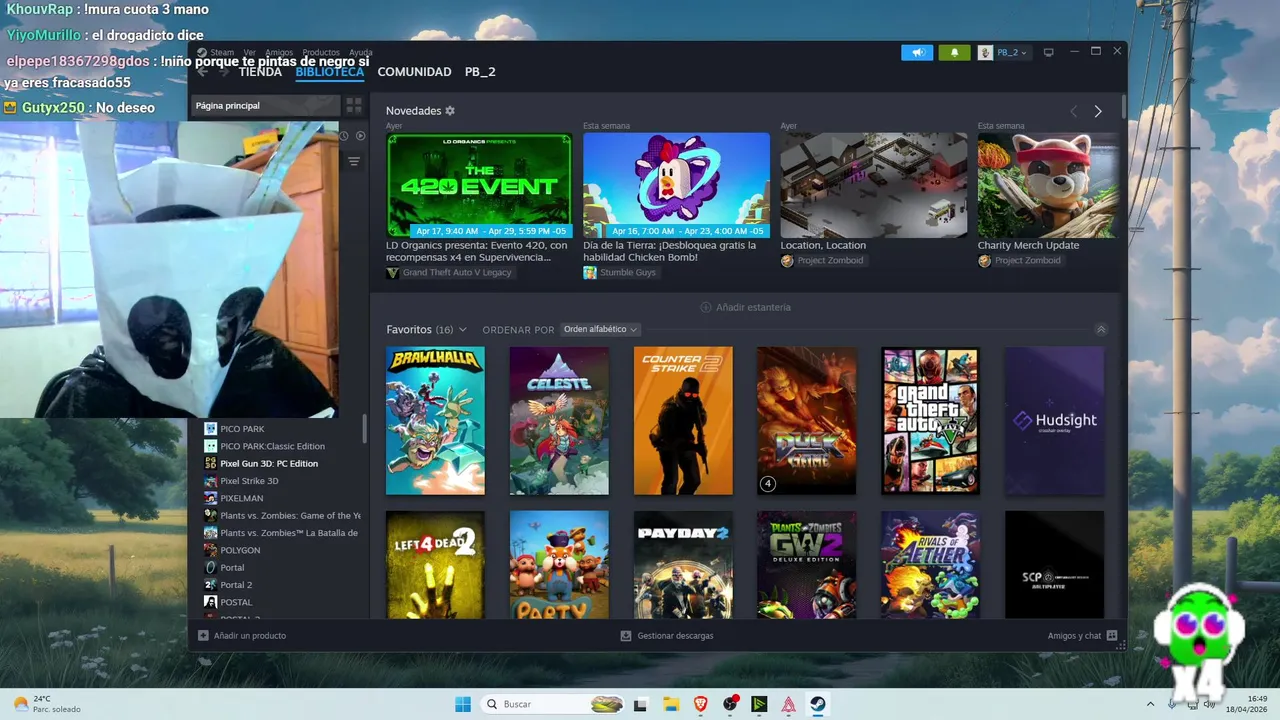The width and height of the screenshot is (1280, 720).
Task: Open the Orden alfabético sort dropdown
Action: pos(600,329)
